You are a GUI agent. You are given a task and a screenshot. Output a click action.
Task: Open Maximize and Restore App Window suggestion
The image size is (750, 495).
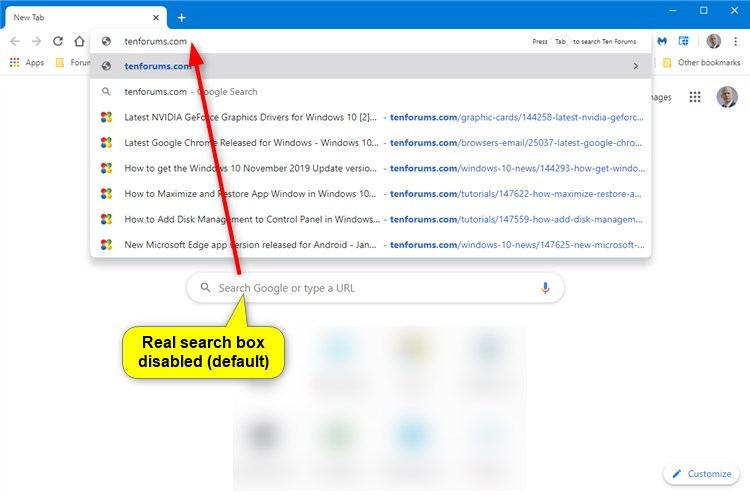371,193
